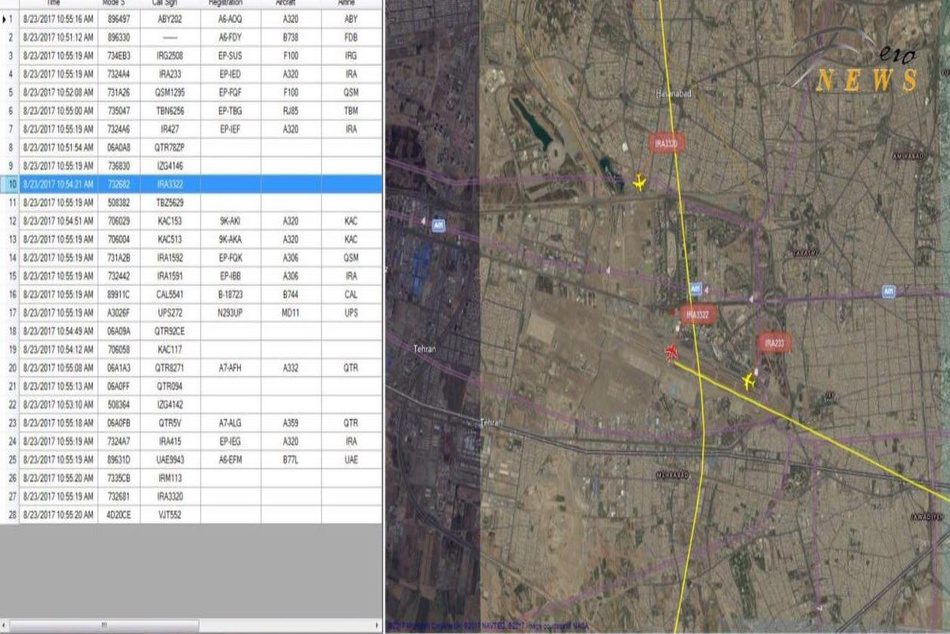Select the CAL5541 B744 row
The image size is (950, 634).
[191, 295]
